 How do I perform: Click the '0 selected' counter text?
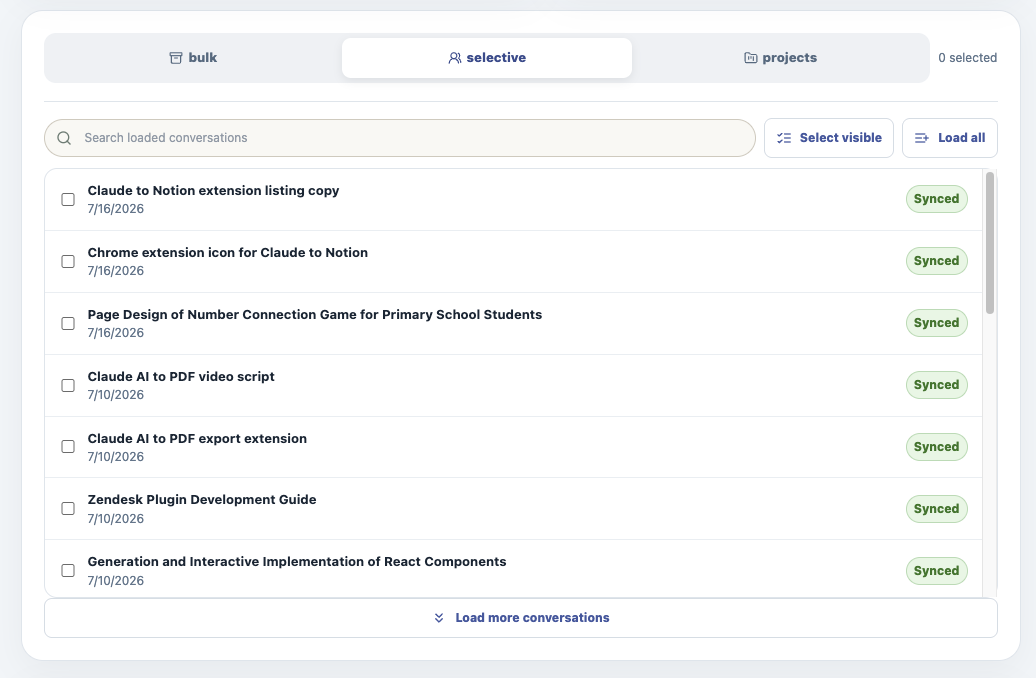point(967,57)
